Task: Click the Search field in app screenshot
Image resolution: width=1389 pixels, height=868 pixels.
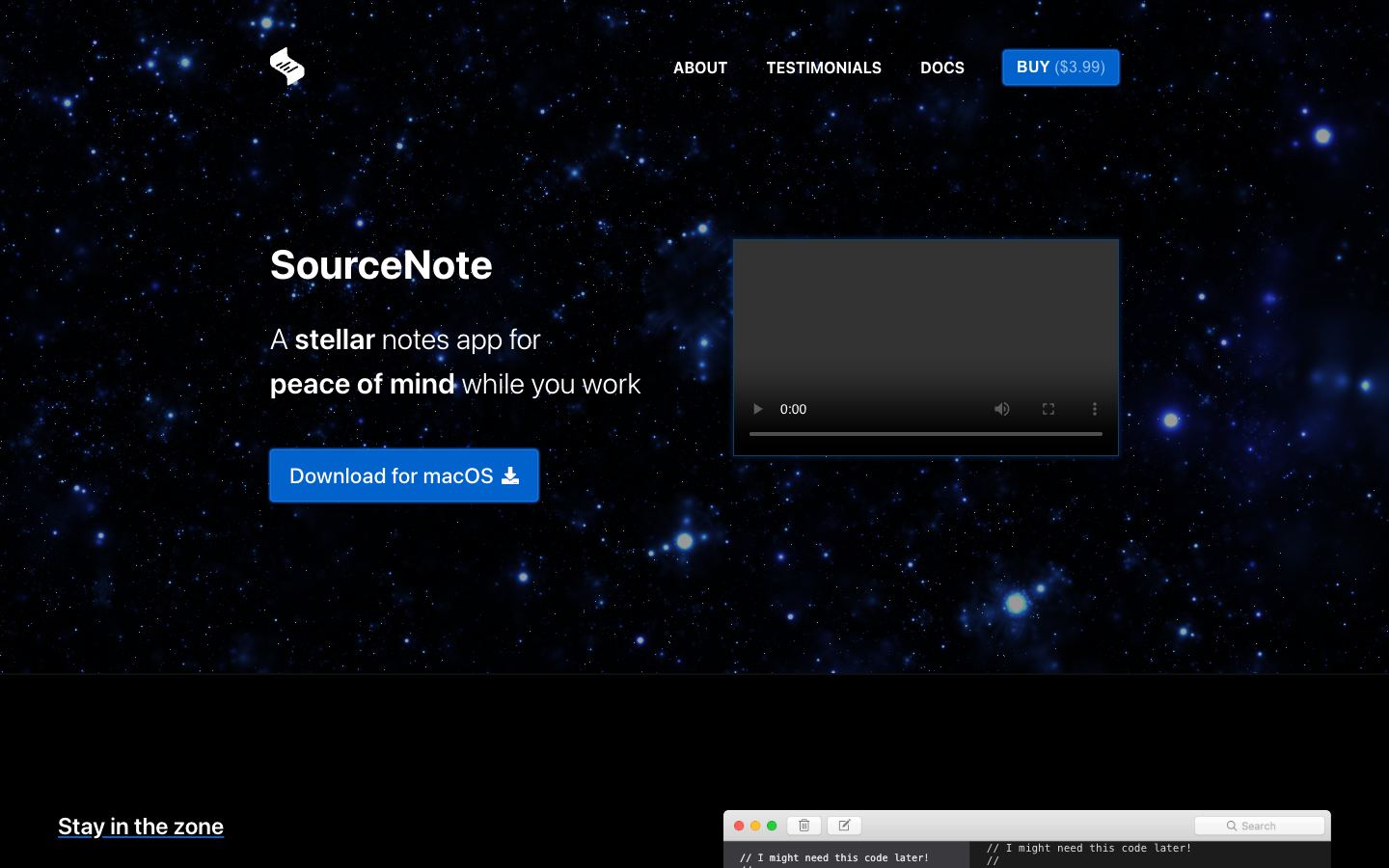Action: [x=1260, y=826]
